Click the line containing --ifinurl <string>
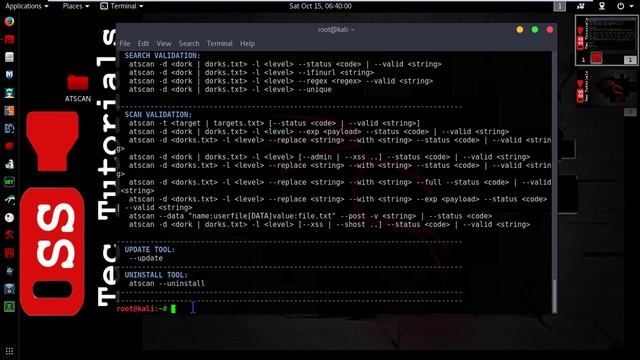The width and height of the screenshot is (640, 360). (x=251, y=73)
